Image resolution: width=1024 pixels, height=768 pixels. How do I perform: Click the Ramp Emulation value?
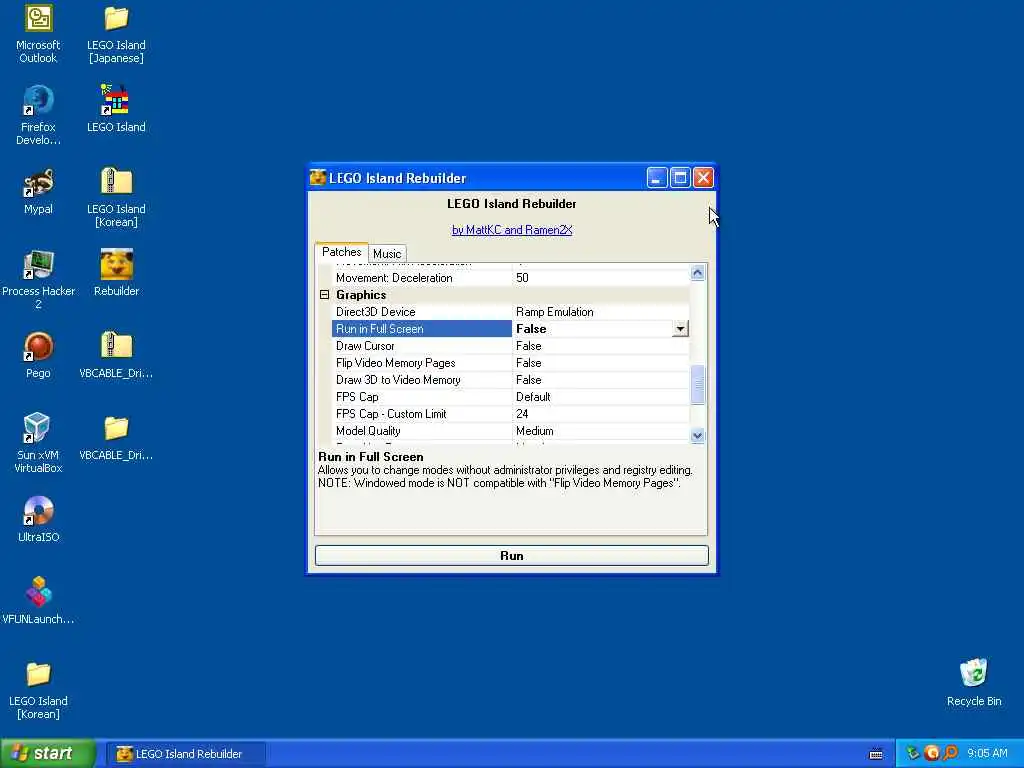554,312
